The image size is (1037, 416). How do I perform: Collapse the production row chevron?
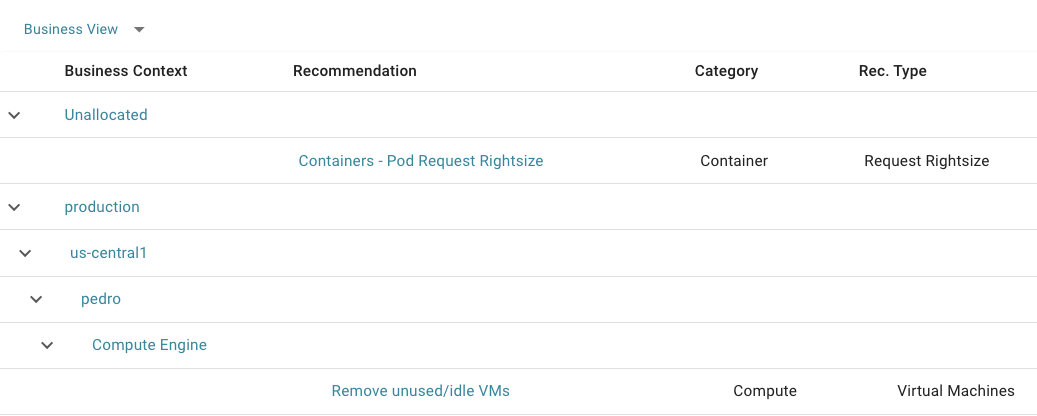pos(14,207)
